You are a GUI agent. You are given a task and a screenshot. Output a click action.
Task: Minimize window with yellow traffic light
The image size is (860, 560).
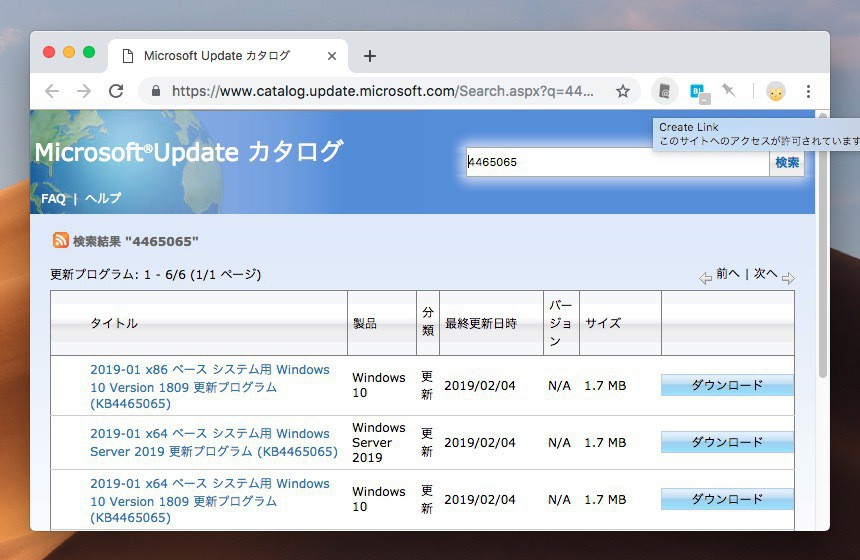(69, 52)
